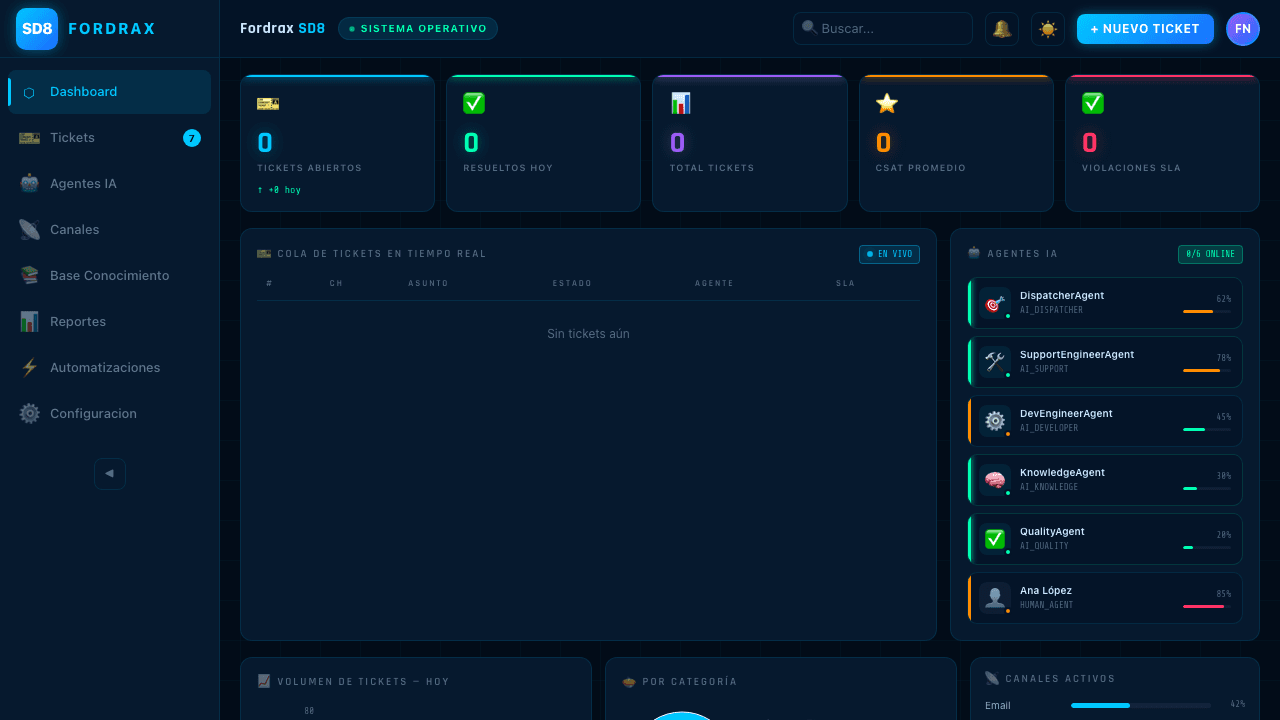The width and height of the screenshot is (1280, 720).
Task: Collapse the sidebar with the arrow button
Action: (x=110, y=473)
